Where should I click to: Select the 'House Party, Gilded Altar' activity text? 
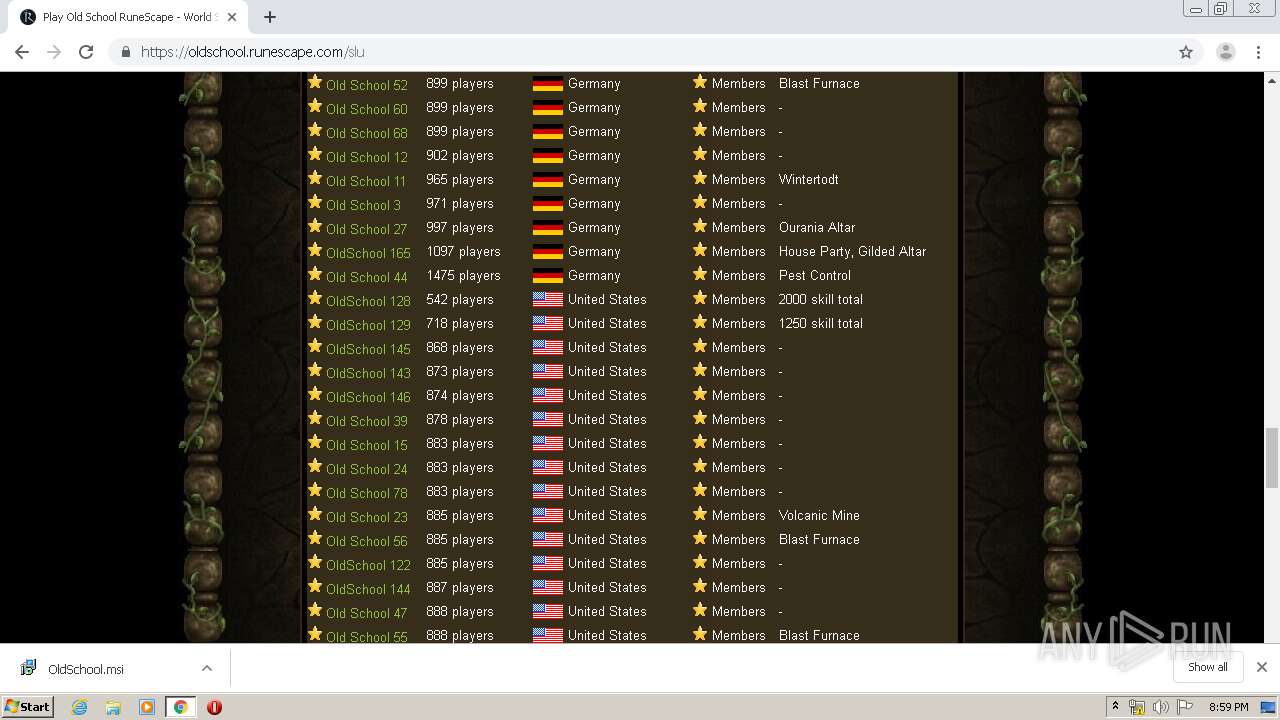tap(852, 251)
